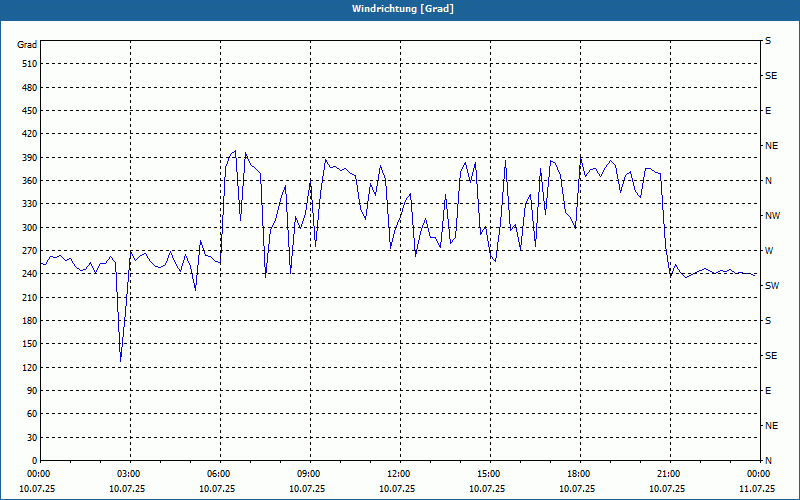Click the 360 degree axis label
This screenshot has height=500, width=800.
click(30, 181)
